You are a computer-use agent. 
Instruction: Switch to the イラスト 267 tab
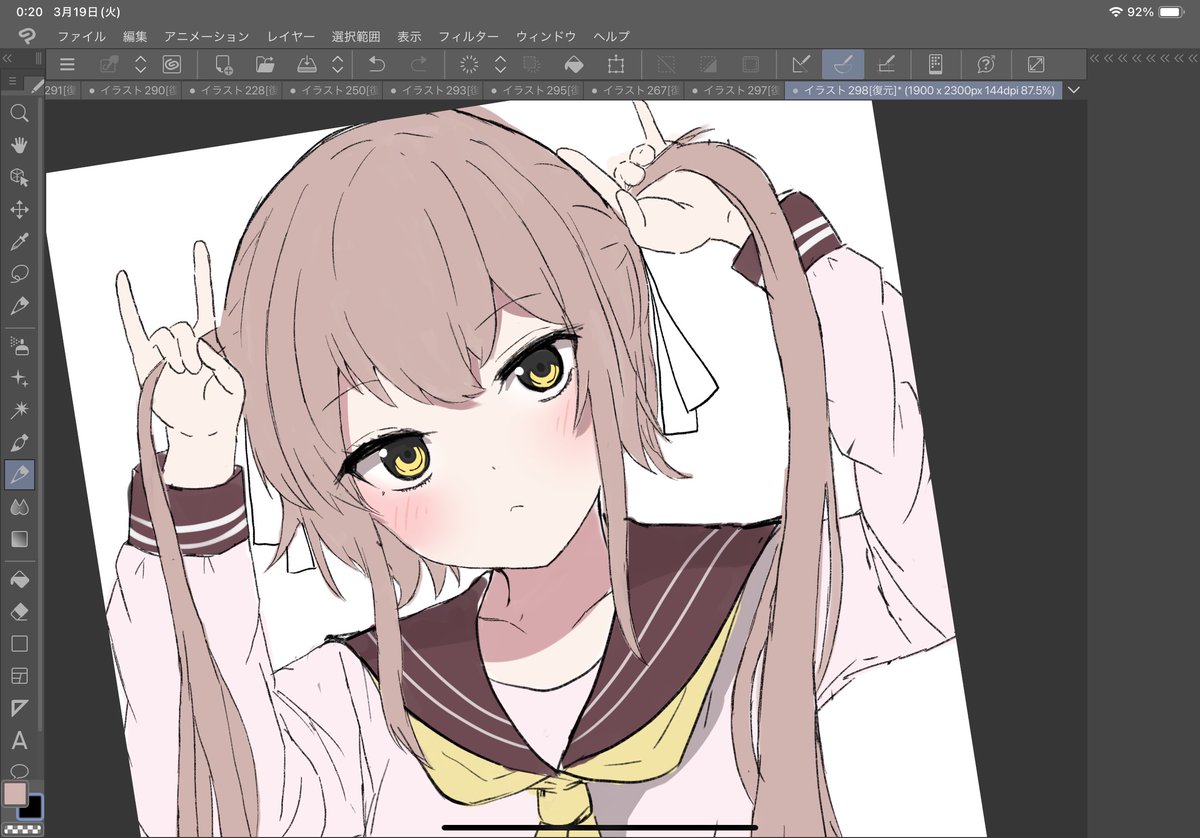[634, 90]
